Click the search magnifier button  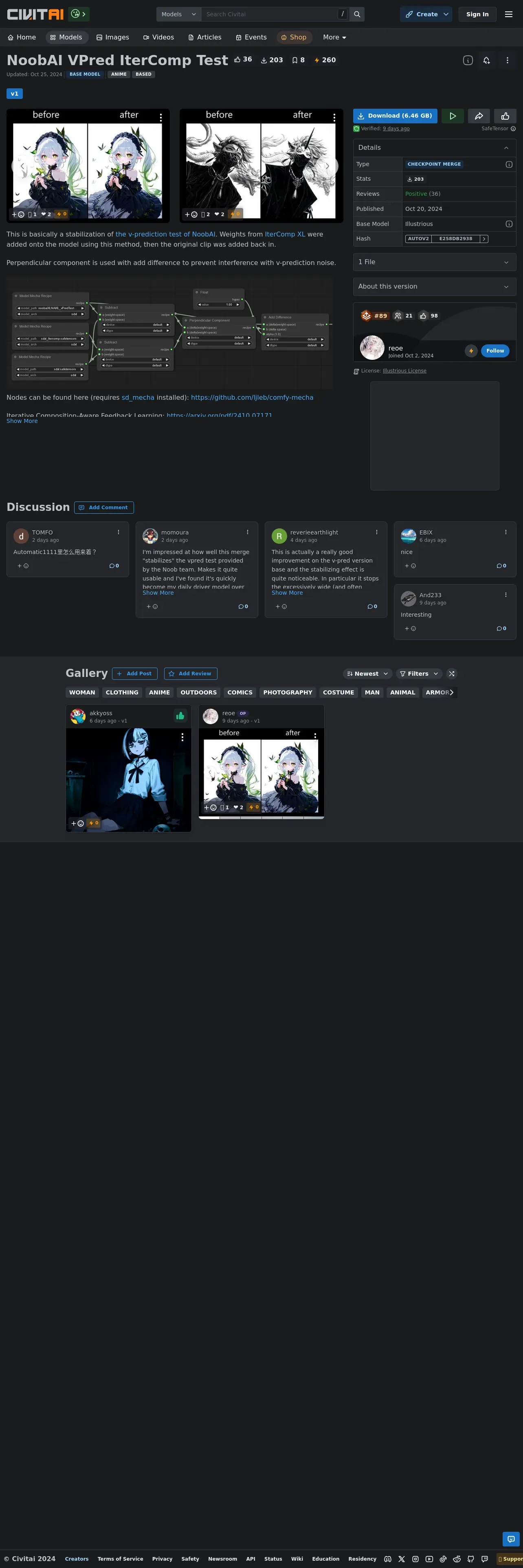tap(357, 14)
